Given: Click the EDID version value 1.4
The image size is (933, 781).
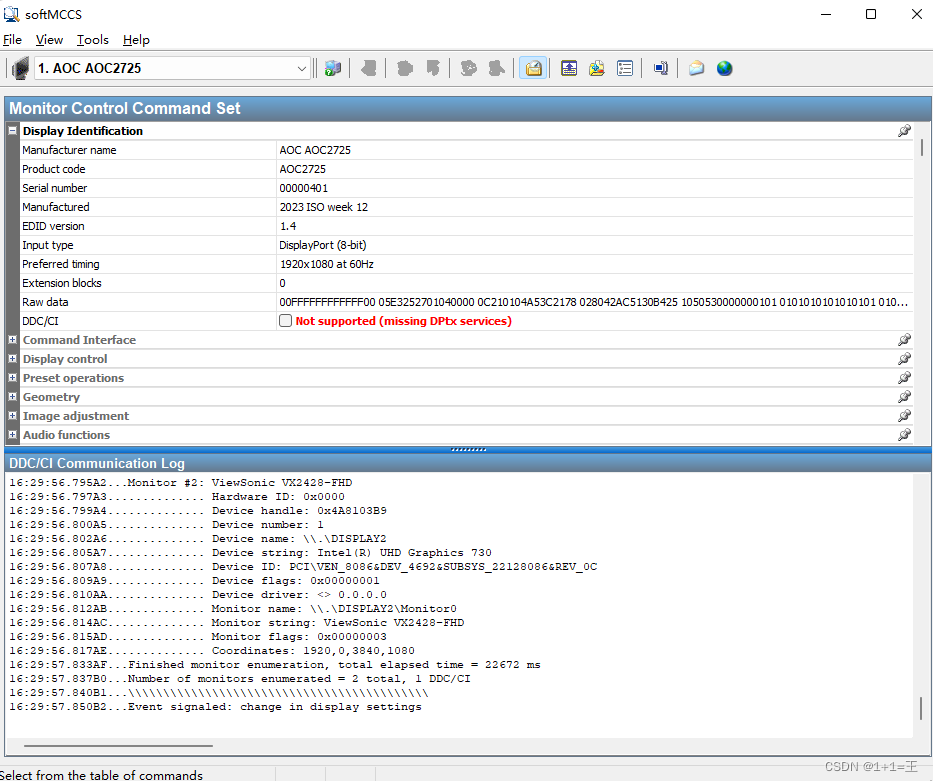Looking at the screenshot, I should [288, 226].
